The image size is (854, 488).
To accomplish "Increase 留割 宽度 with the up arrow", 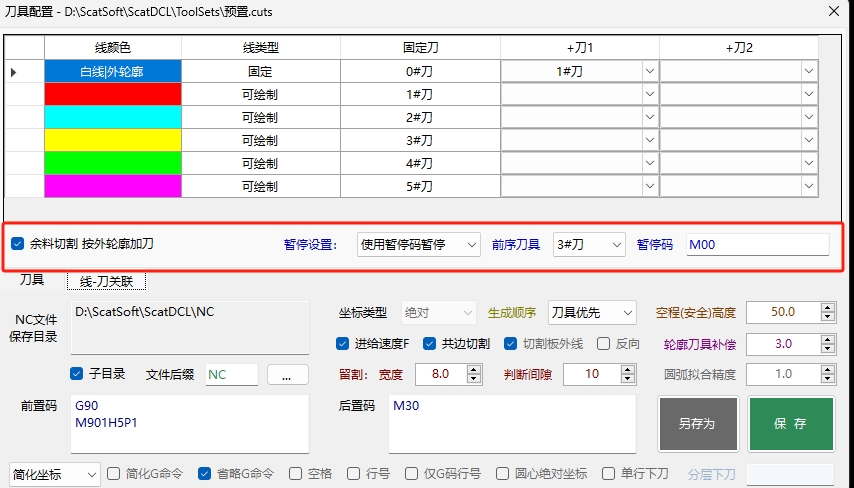I will 474,369.
